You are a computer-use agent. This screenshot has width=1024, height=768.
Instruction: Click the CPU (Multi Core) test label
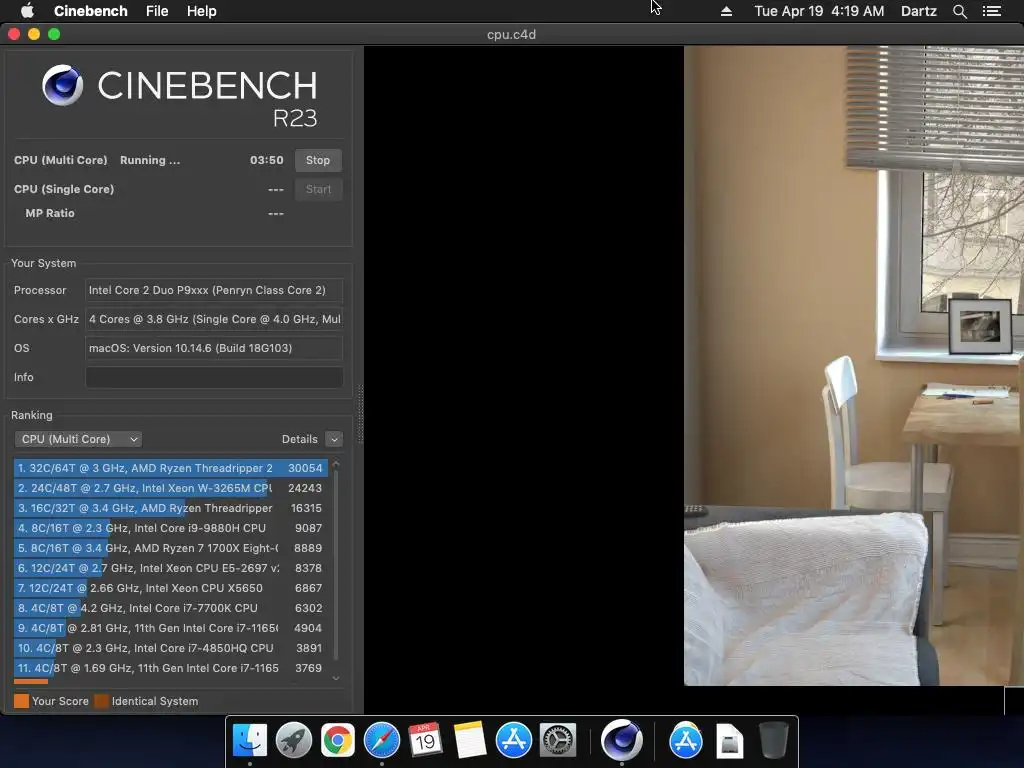tap(61, 160)
